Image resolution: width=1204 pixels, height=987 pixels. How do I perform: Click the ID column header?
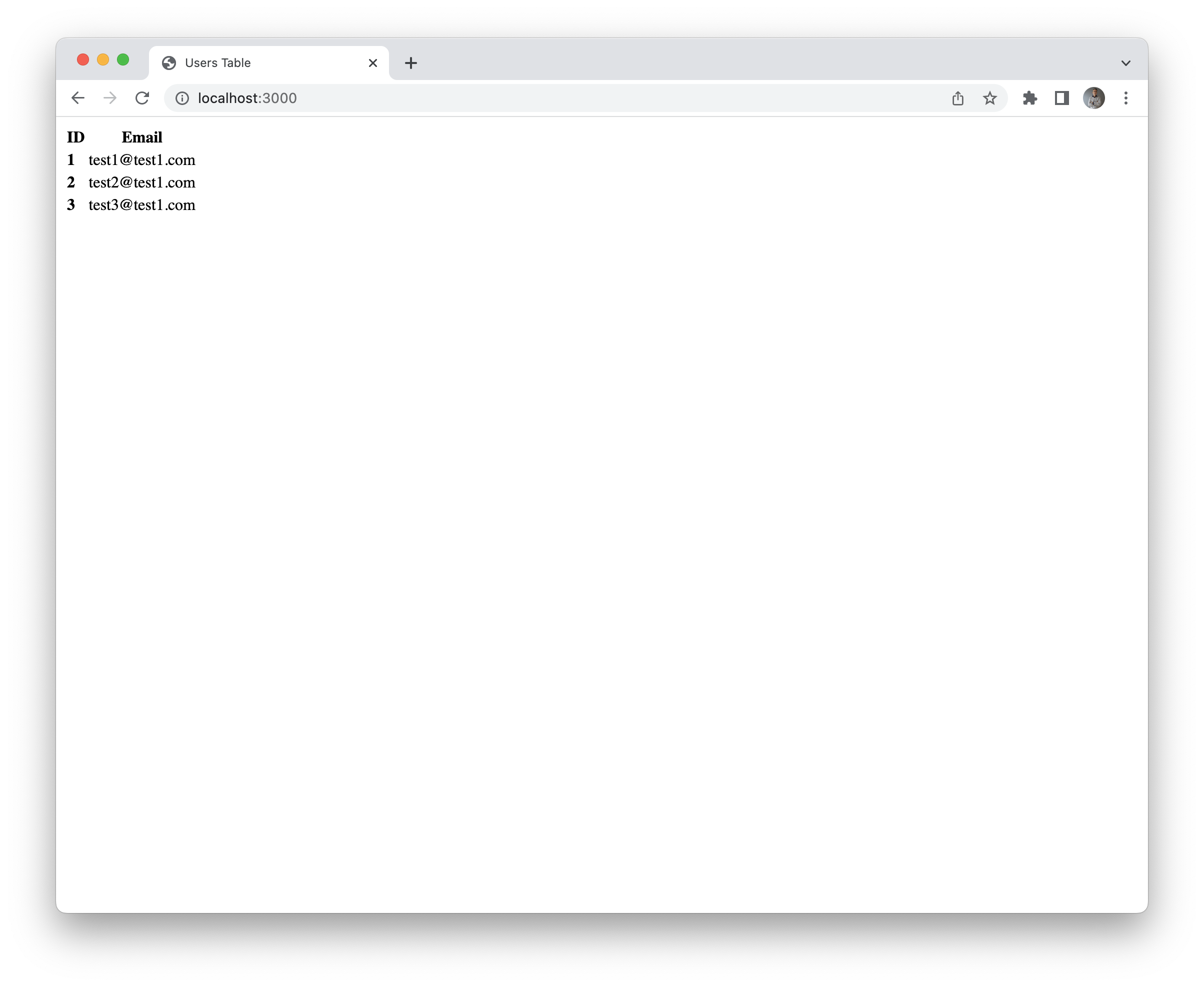coord(74,137)
